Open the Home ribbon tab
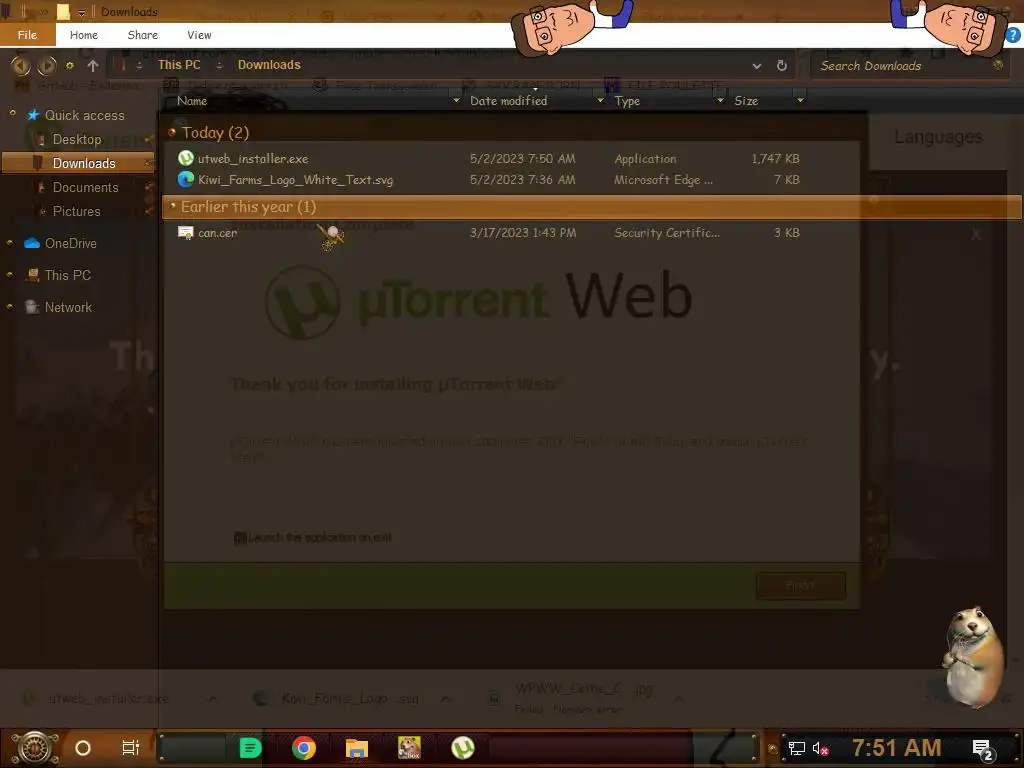The image size is (1024, 768). tap(84, 35)
